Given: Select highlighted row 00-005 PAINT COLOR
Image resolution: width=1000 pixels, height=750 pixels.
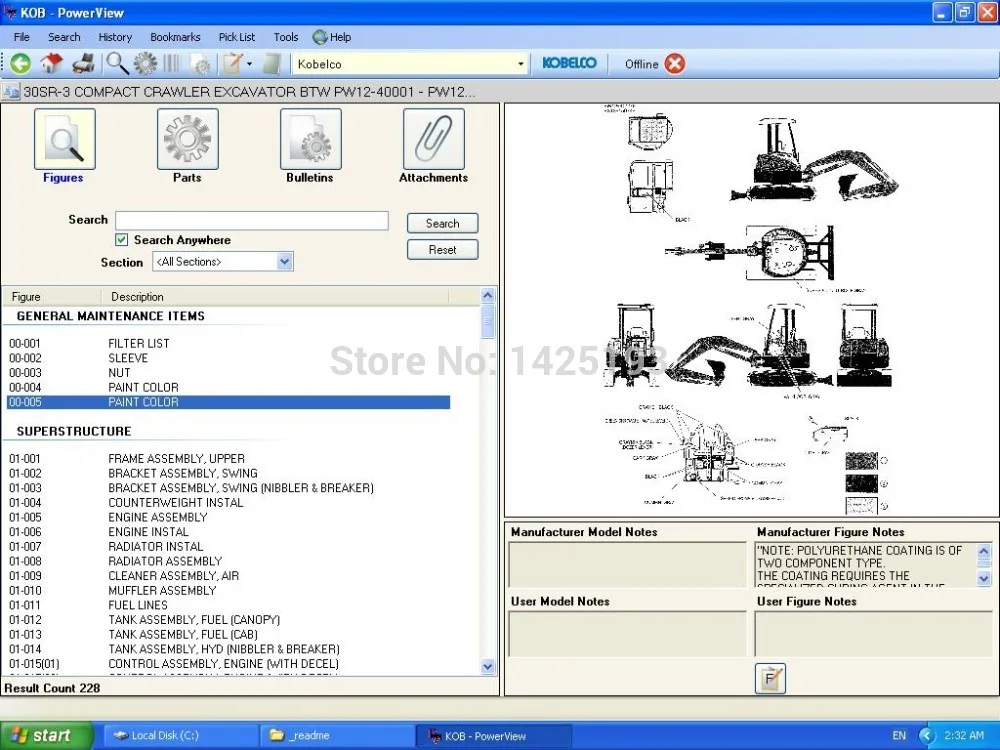Looking at the screenshot, I should pos(228,402).
